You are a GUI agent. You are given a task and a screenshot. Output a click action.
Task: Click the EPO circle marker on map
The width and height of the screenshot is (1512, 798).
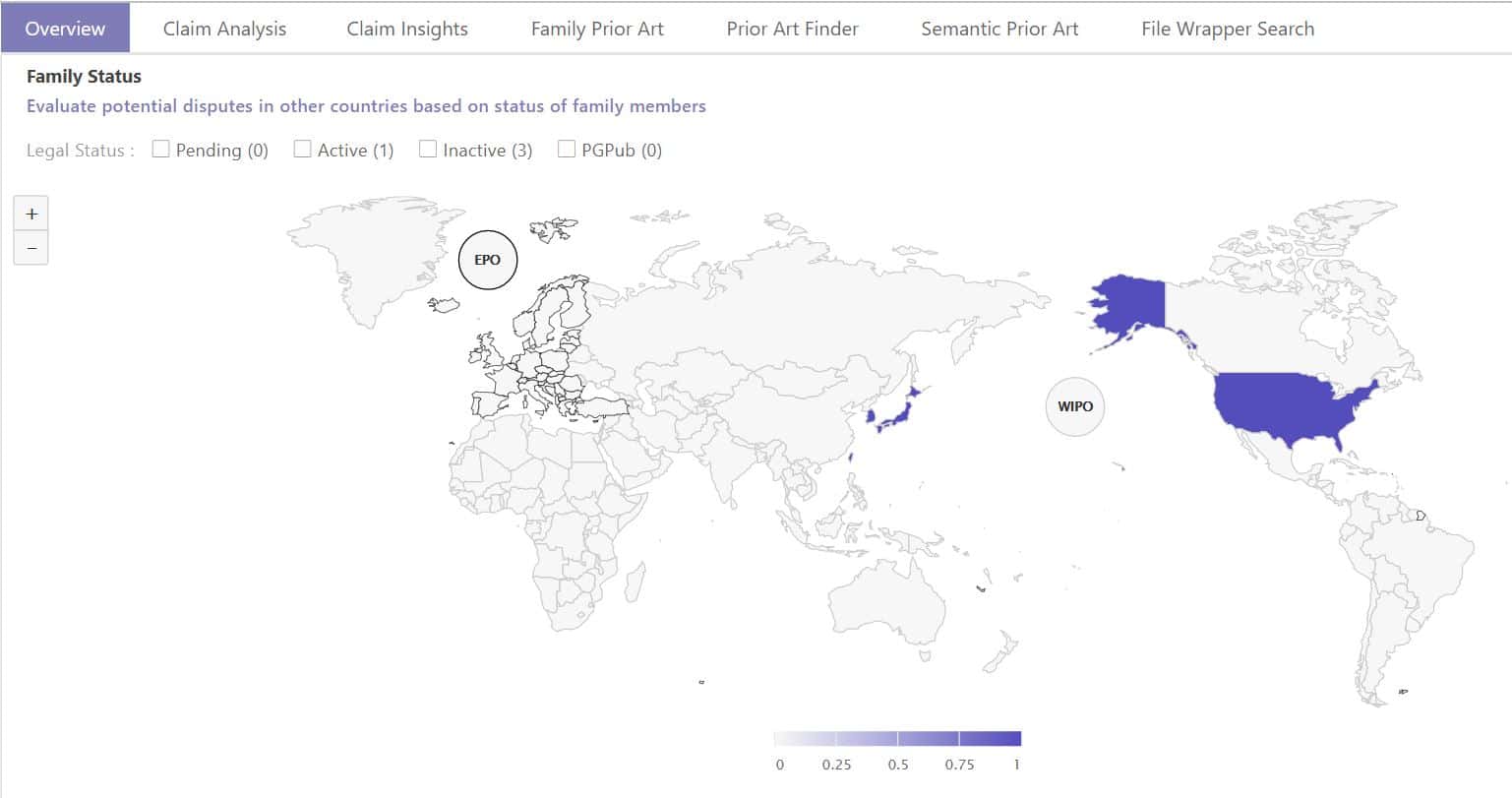(488, 260)
